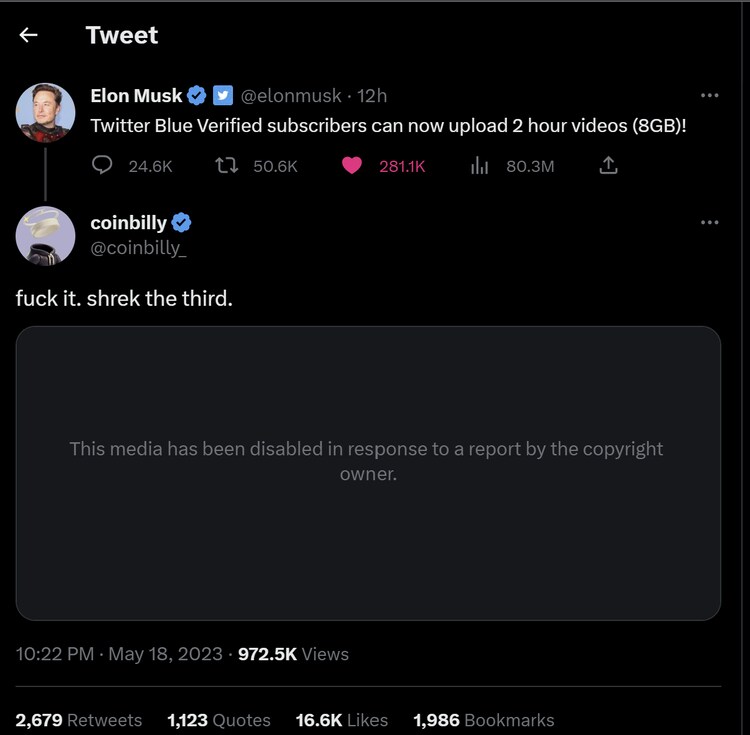View the 16.6K Likes list
This screenshot has height=735, width=750.
click(339, 720)
